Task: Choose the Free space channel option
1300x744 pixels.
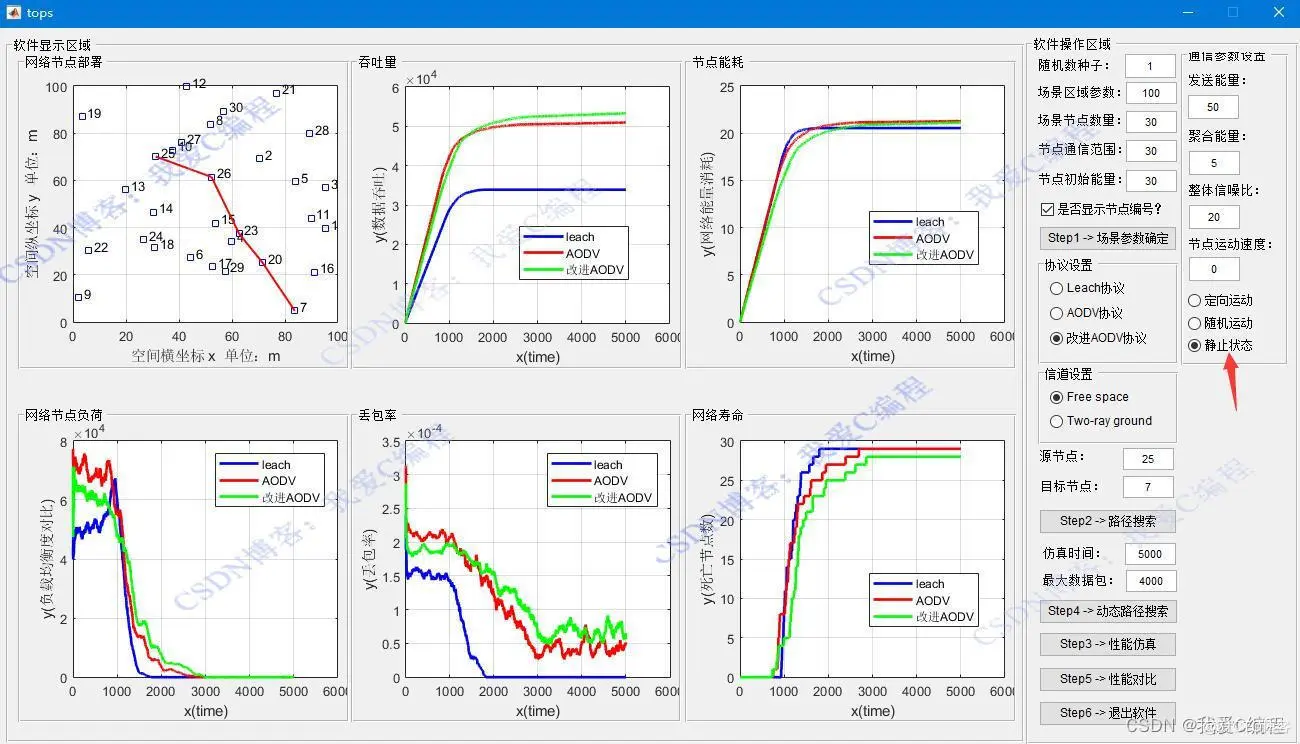Action: (1056, 397)
